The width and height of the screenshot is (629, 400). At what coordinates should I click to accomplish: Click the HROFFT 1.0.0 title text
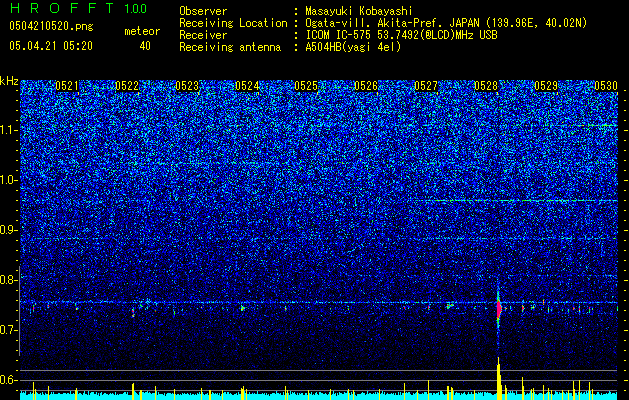(x=78, y=8)
